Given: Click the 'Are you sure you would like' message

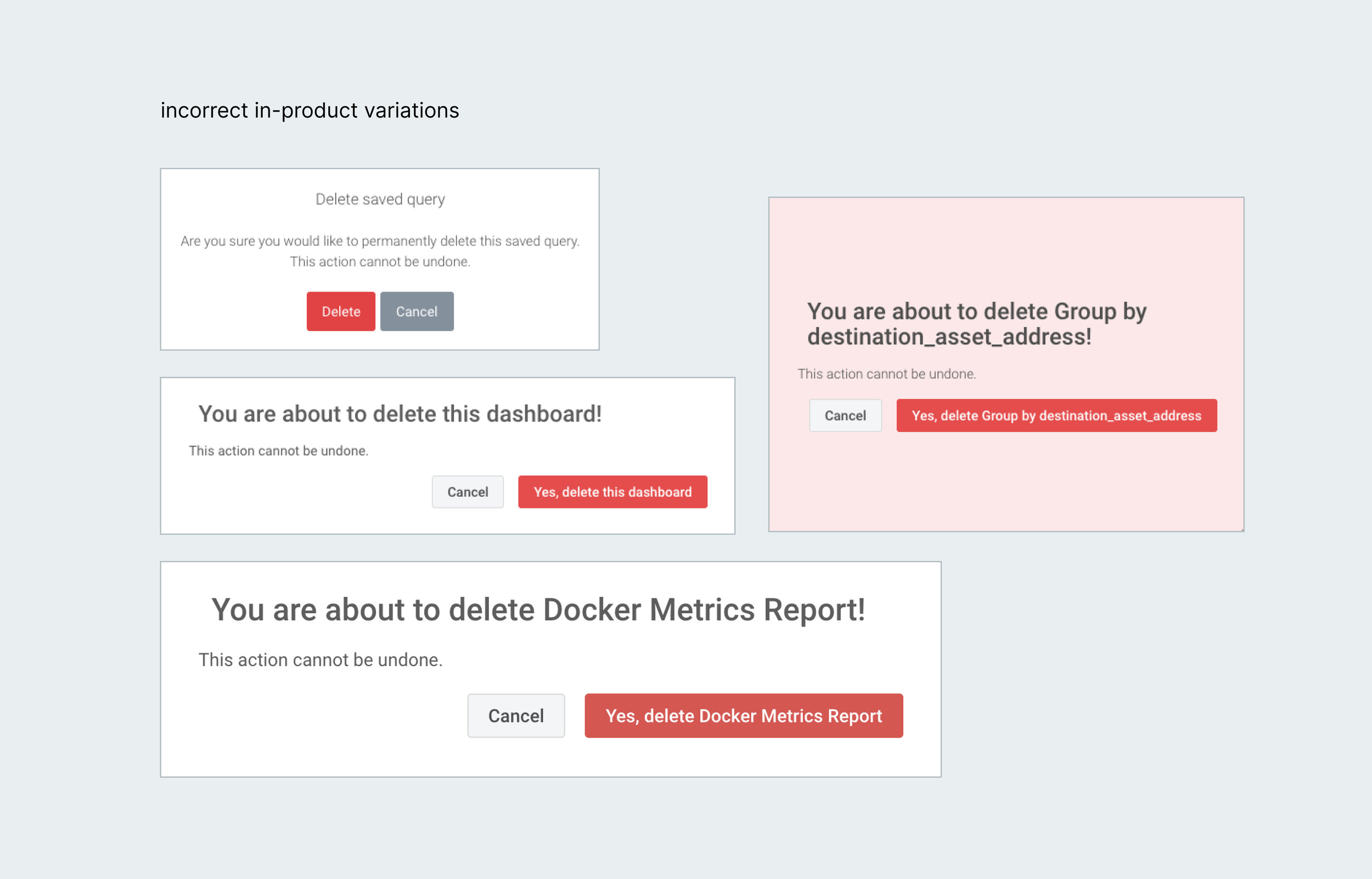Looking at the screenshot, I should click(x=380, y=241).
